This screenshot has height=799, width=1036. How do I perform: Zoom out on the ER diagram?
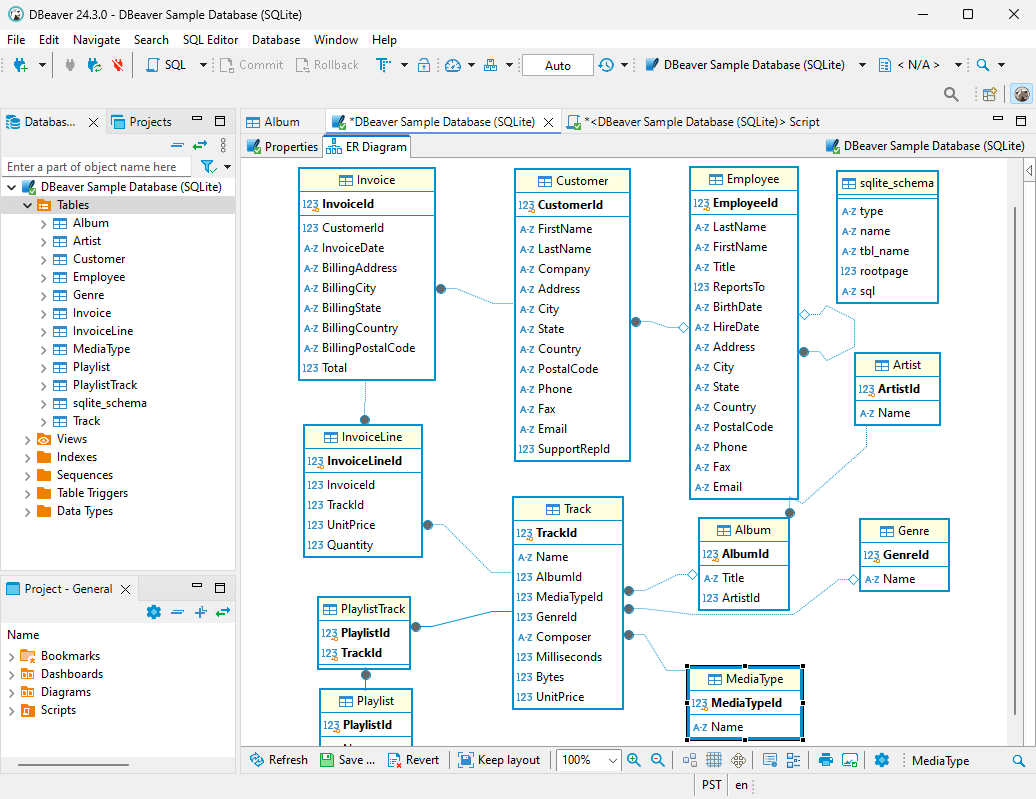pyautogui.click(x=657, y=760)
